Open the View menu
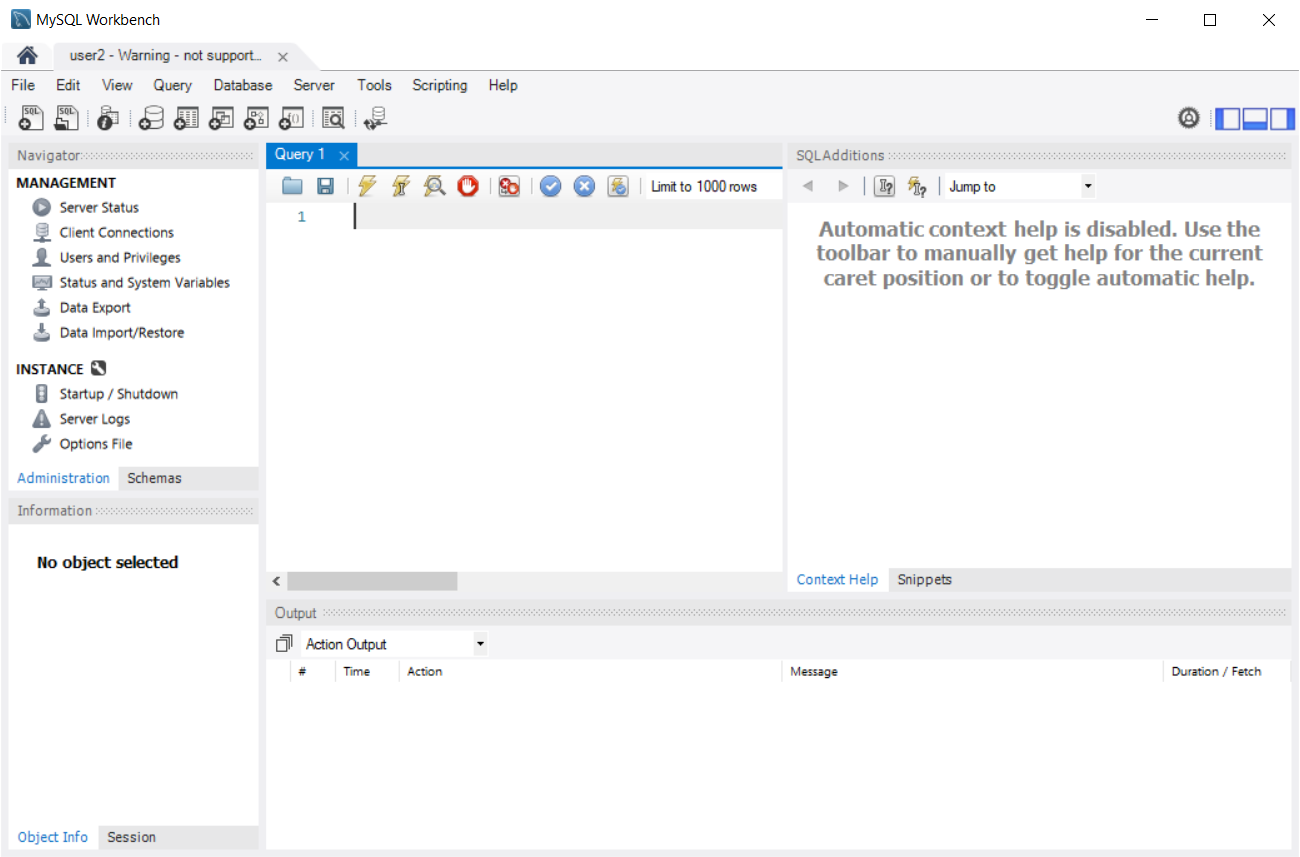Viewport: 1300px width, 857px height. point(117,85)
